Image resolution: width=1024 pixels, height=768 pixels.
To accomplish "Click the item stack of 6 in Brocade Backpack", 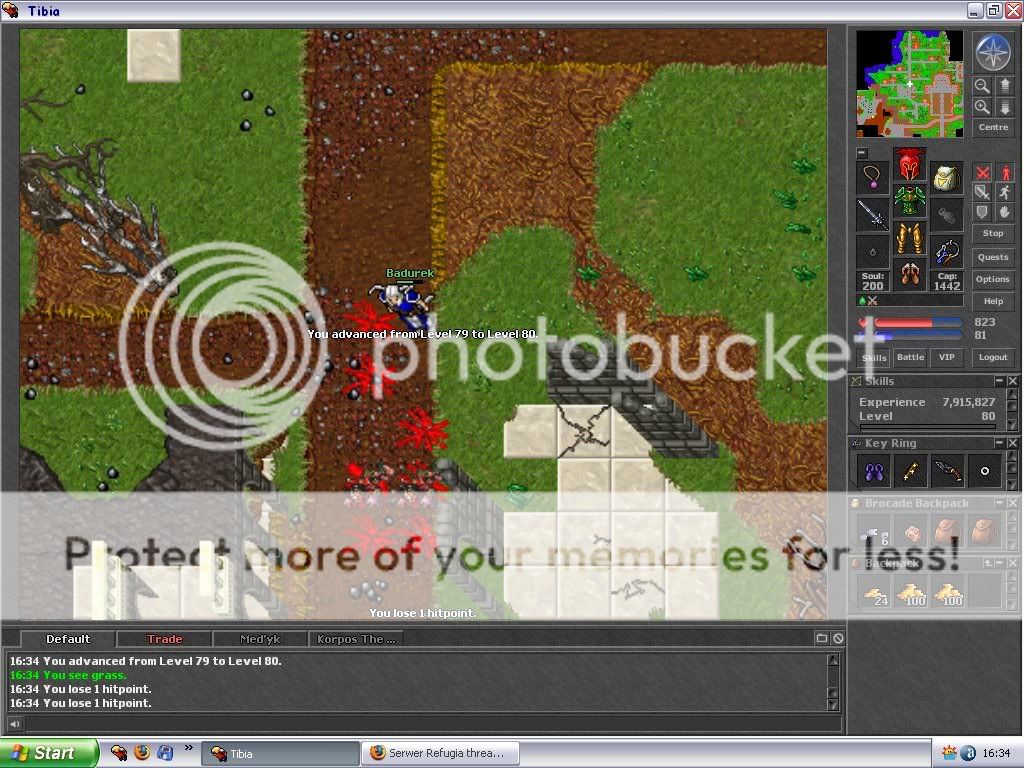I will [x=874, y=532].
